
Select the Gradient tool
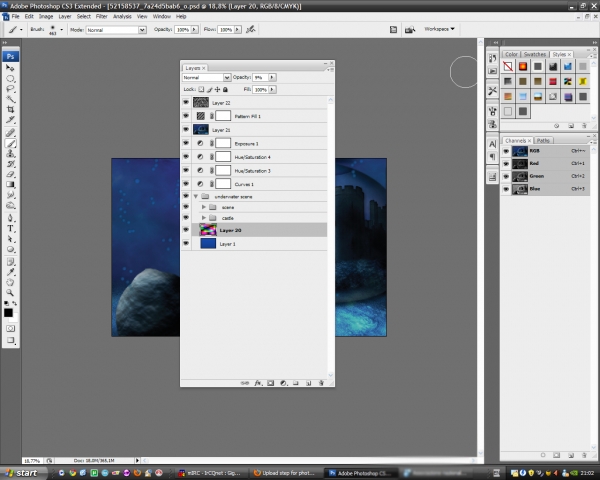coord(10,184)
